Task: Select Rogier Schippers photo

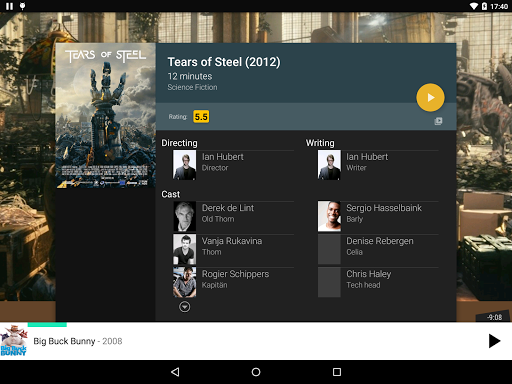Action: 184,282
